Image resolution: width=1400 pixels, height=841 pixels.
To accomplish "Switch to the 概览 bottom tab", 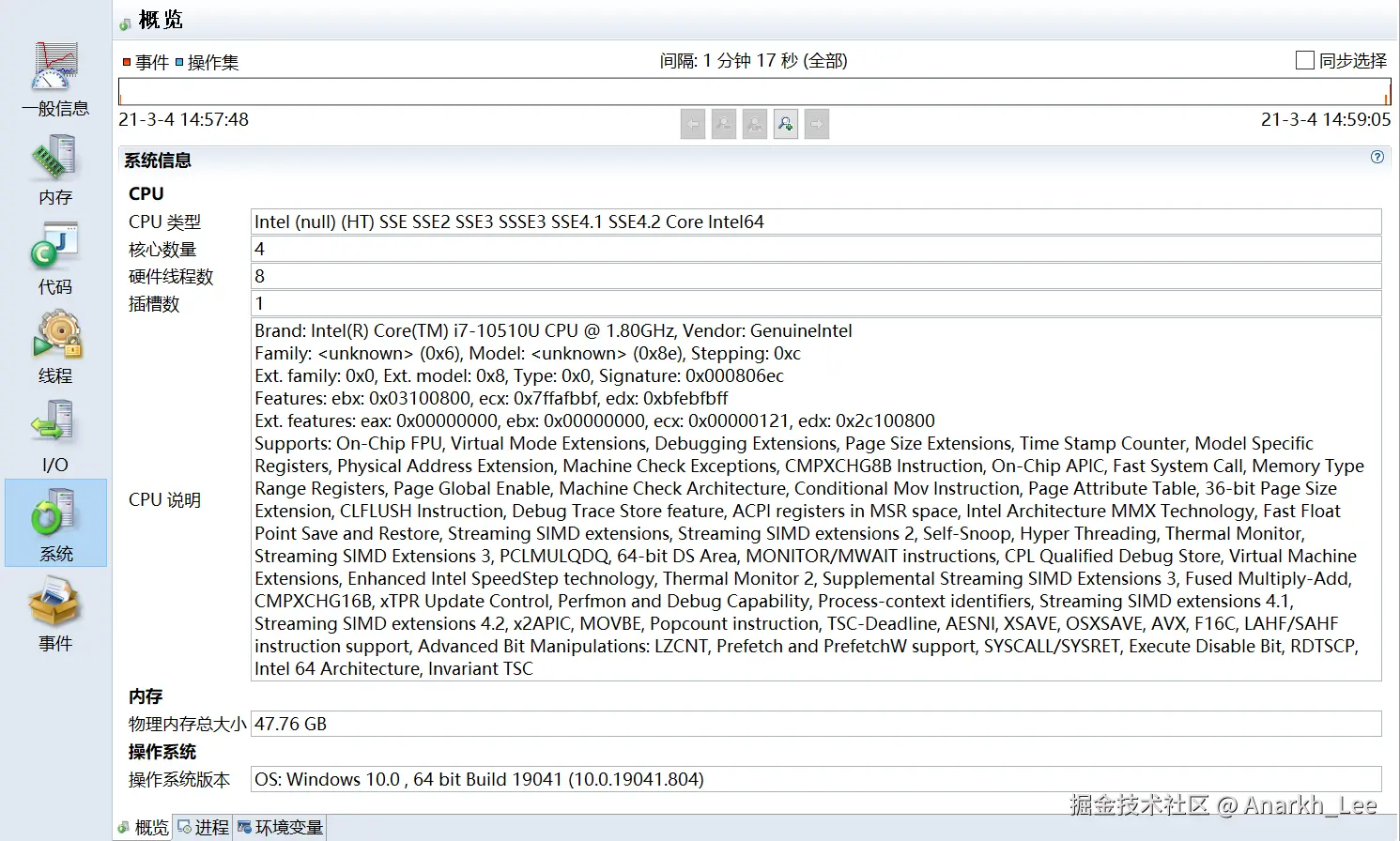I will [x=144, y=827].
